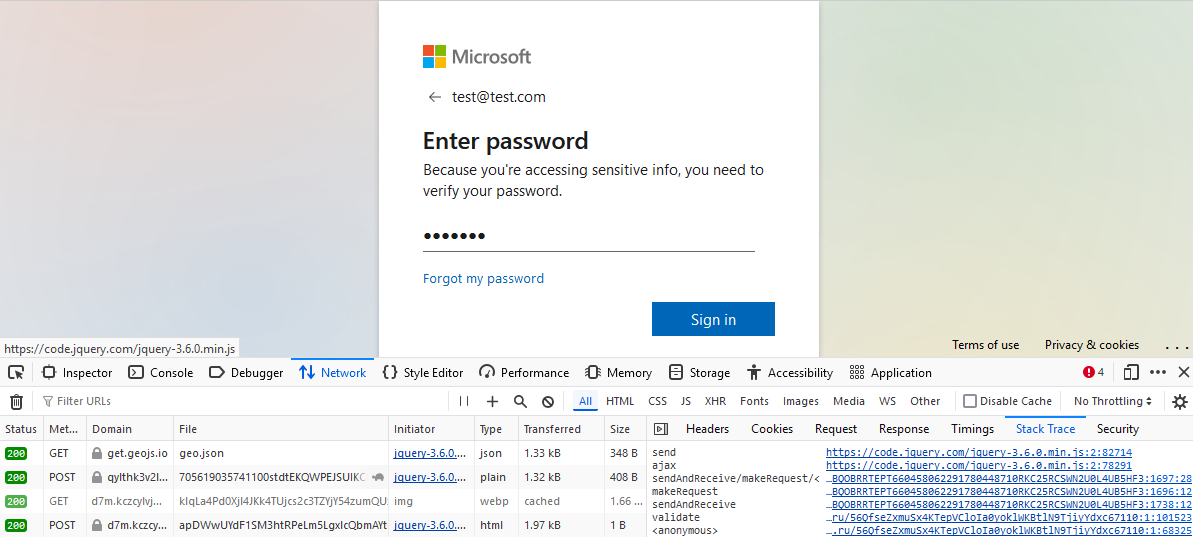Open the Inspector tab
Image resolution: width=1193 pixels, height=537 pixels.
click(77, 373)
